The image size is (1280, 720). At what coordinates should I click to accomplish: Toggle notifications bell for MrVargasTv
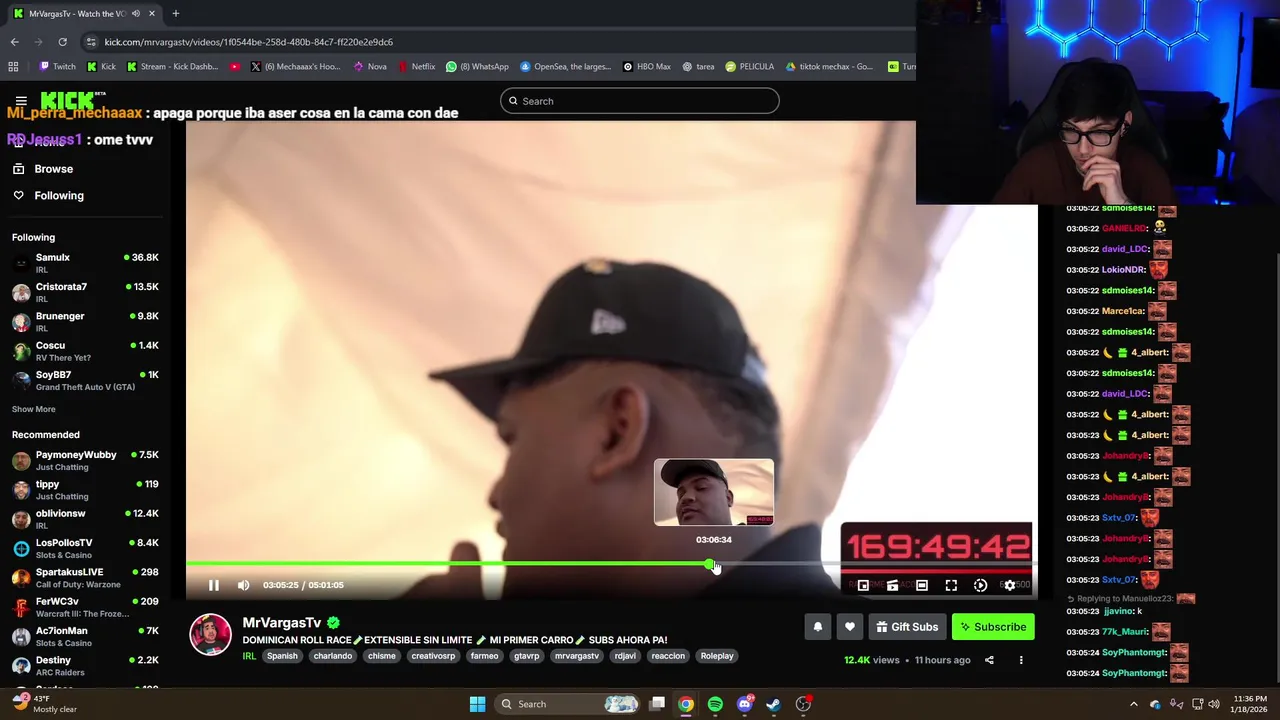coord(817,627)
